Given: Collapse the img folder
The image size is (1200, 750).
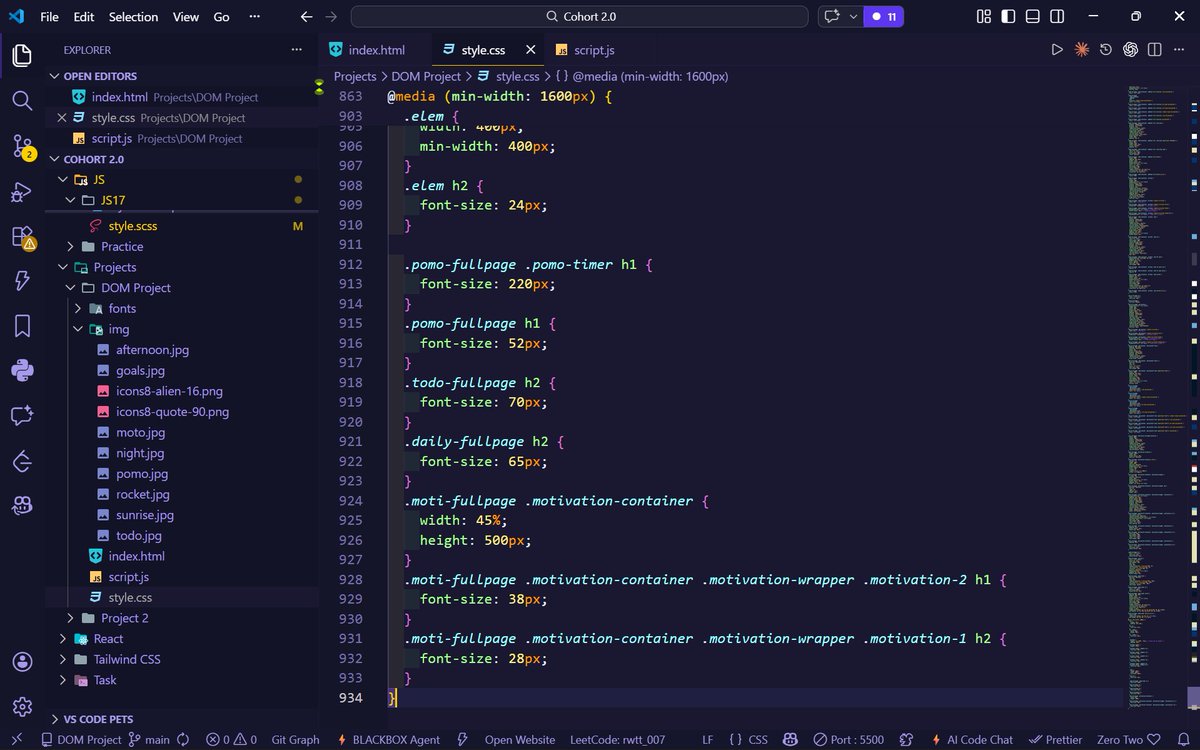Looking at the screenshot, I should 118,329.
